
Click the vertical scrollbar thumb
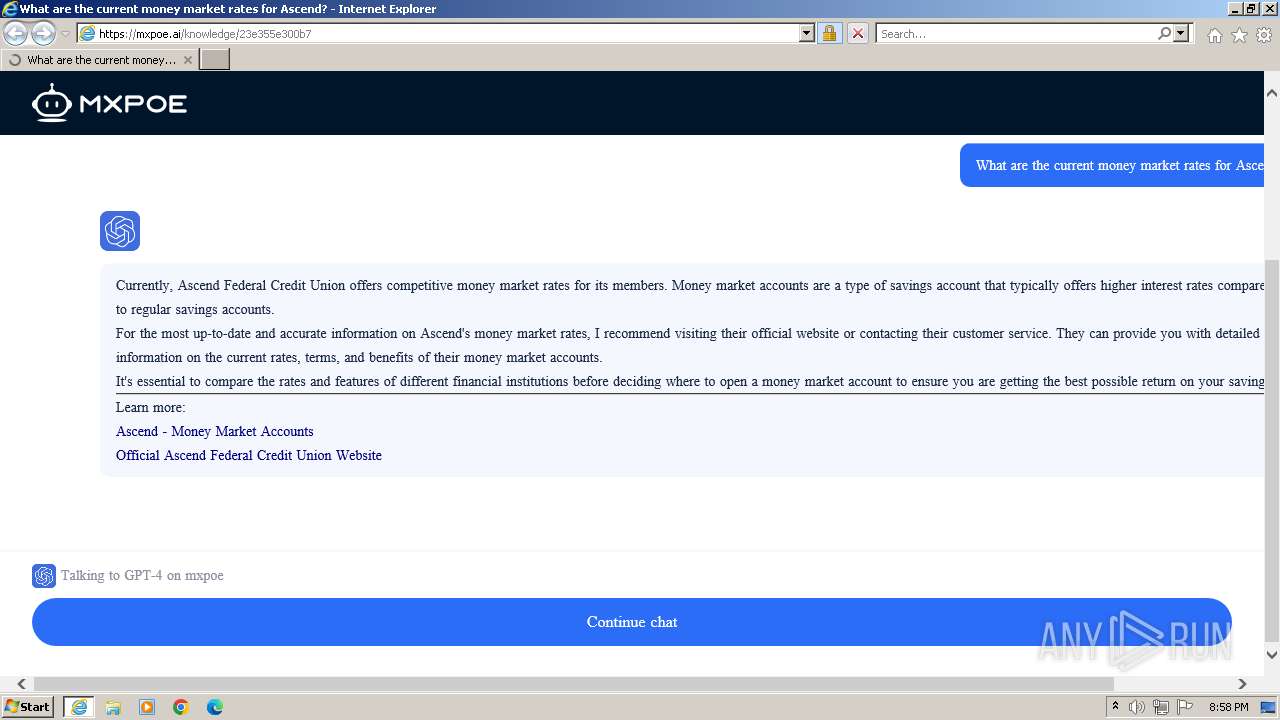[x=1272, y=450]
